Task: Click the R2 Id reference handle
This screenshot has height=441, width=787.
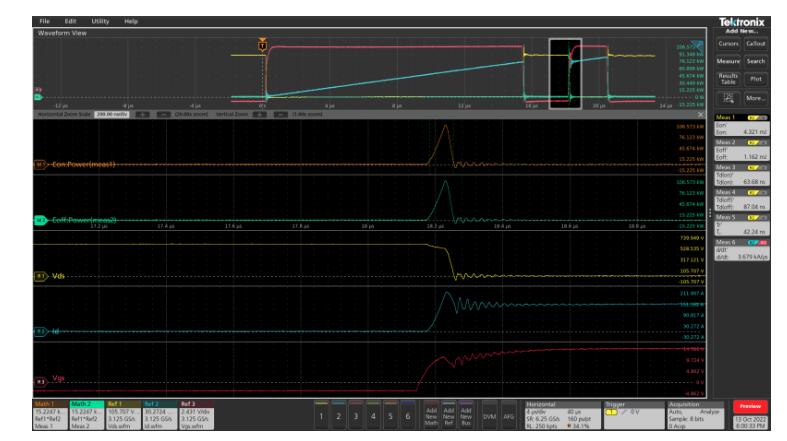Action: click(40, 332)
